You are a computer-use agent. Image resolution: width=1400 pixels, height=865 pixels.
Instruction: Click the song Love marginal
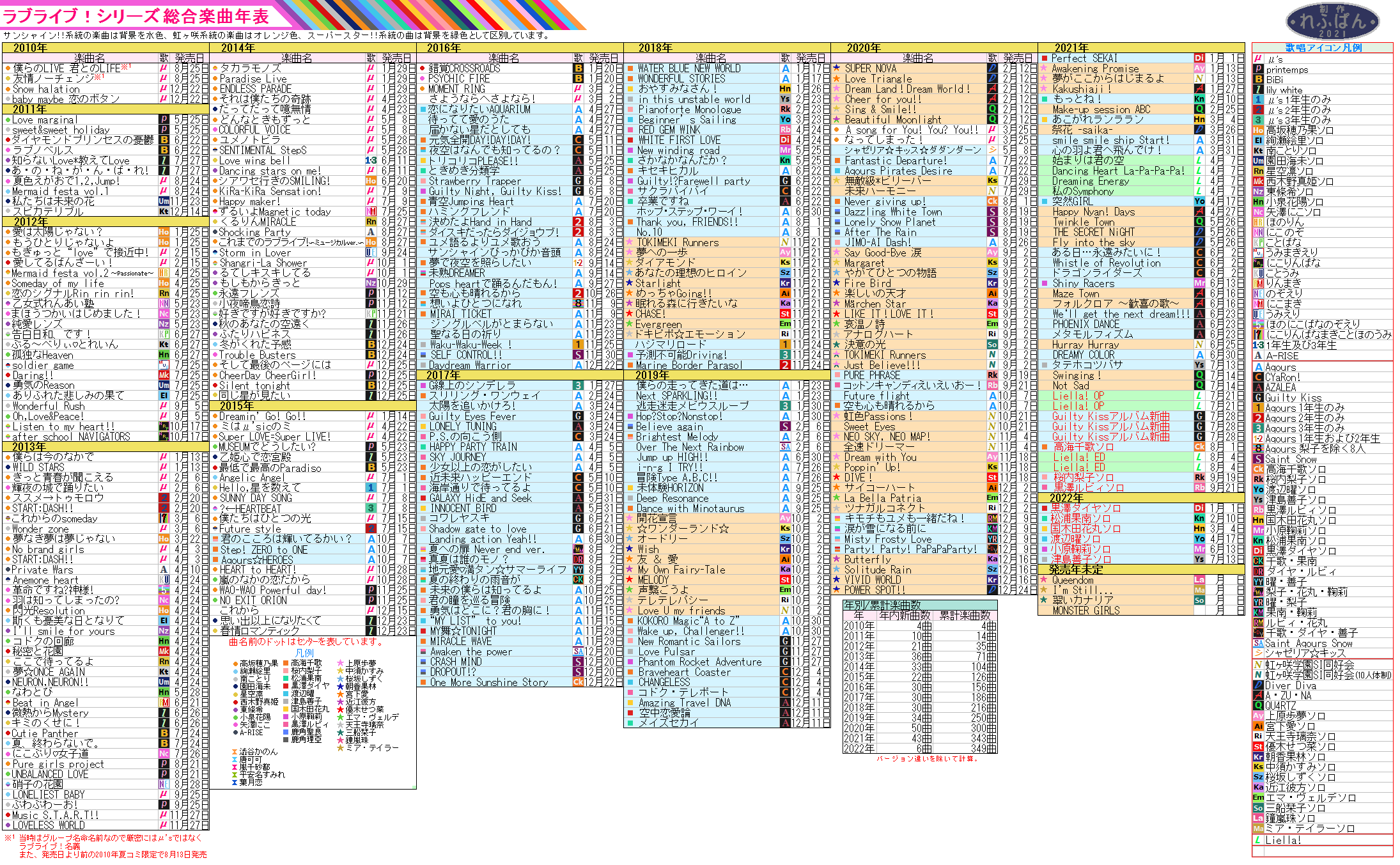click(x=44, y=120)
